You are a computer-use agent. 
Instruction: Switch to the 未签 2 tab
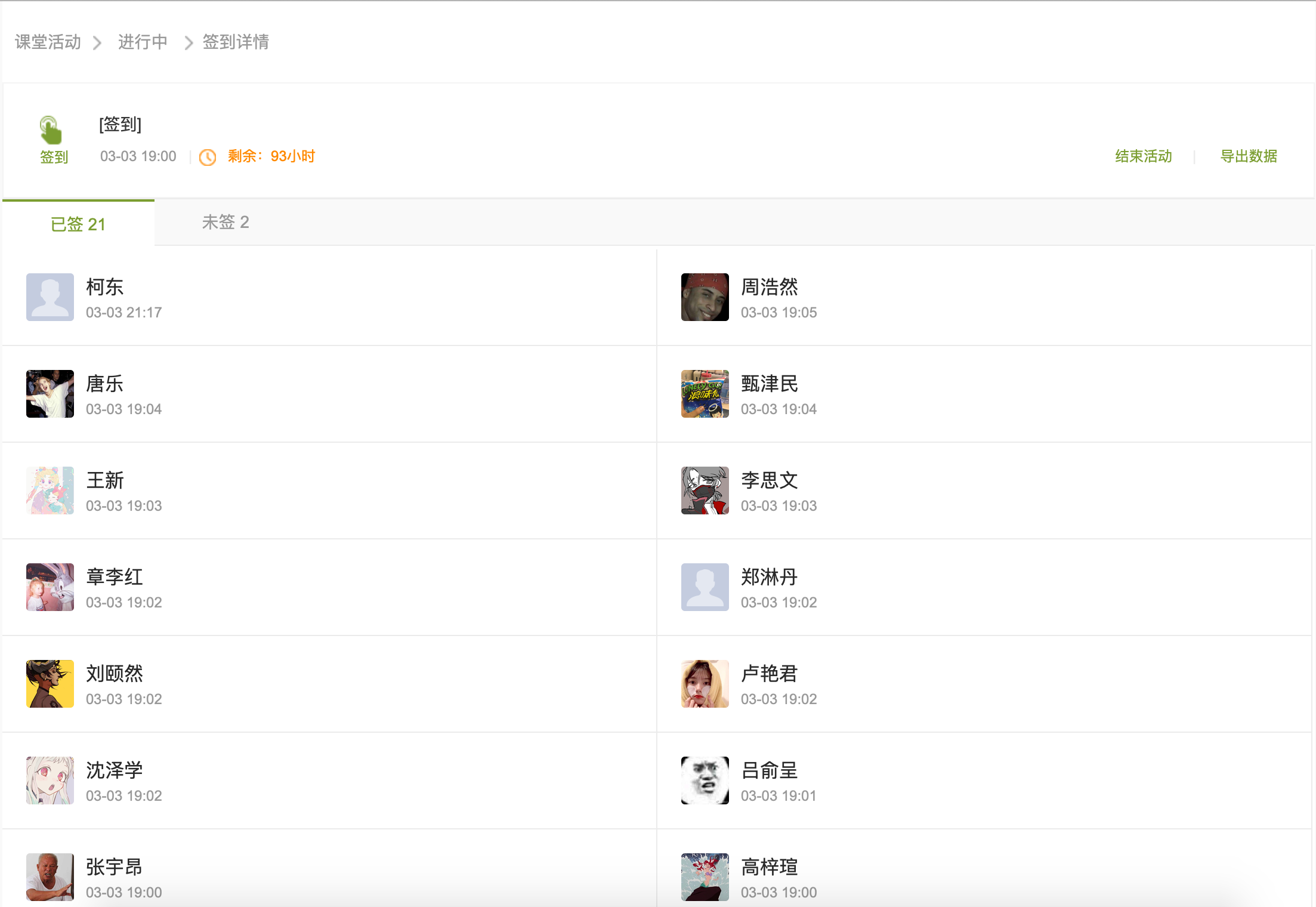pyautogui.click(x=225, y=222)
